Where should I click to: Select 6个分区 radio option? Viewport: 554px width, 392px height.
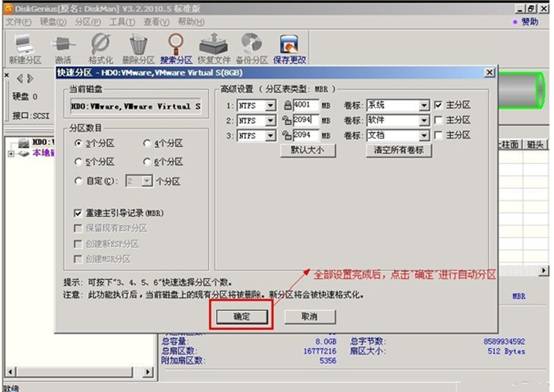[x=147, y=162]
